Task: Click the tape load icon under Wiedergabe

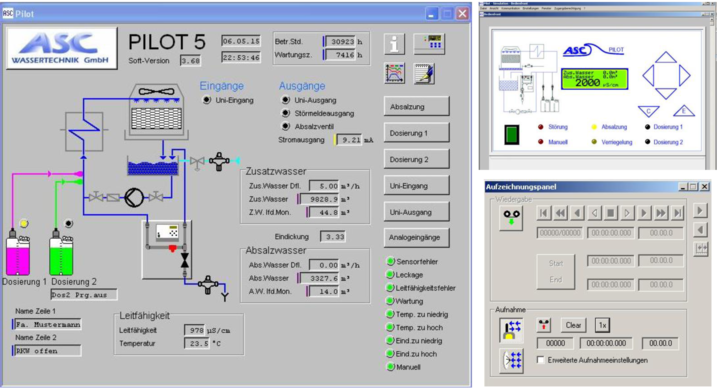Action: click(x=511, y=218)
